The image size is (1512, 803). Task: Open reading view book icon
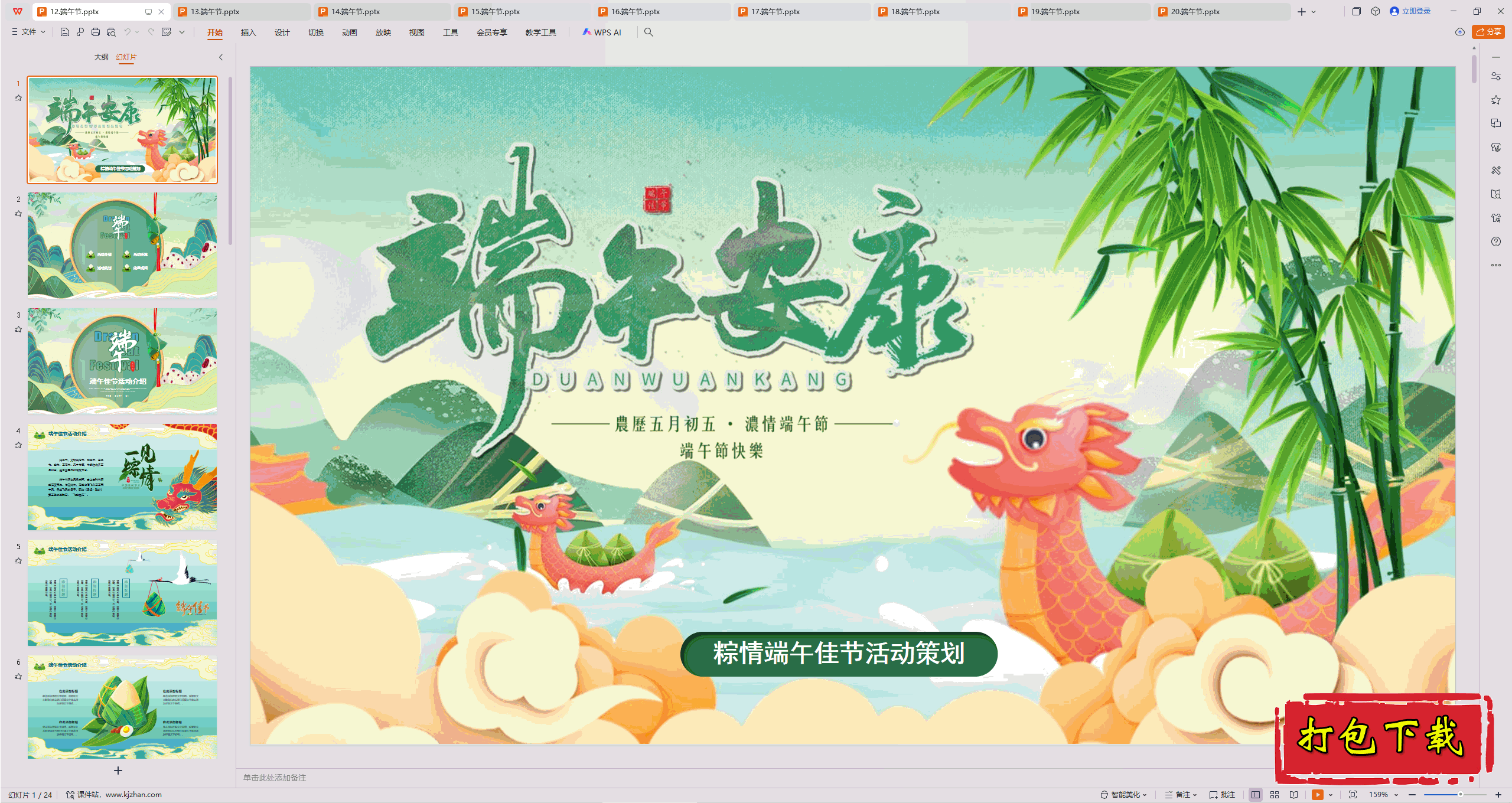pyautogui.click(x=1293, y=795)
